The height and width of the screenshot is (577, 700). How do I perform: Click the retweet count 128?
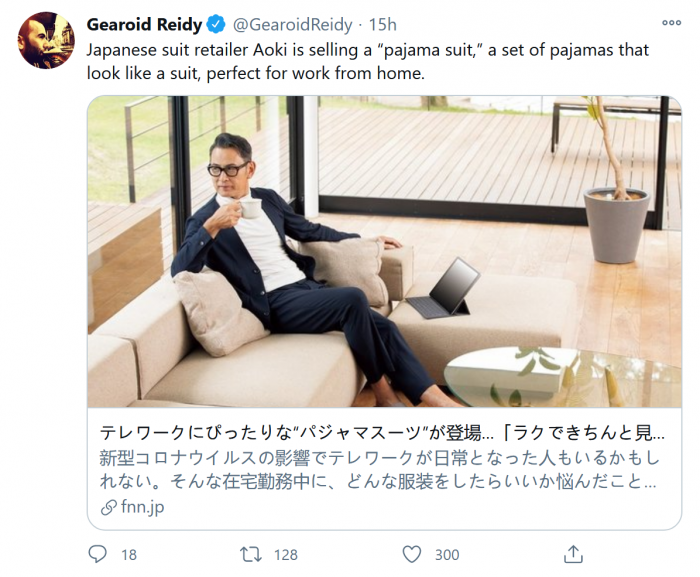click(286, 555)
